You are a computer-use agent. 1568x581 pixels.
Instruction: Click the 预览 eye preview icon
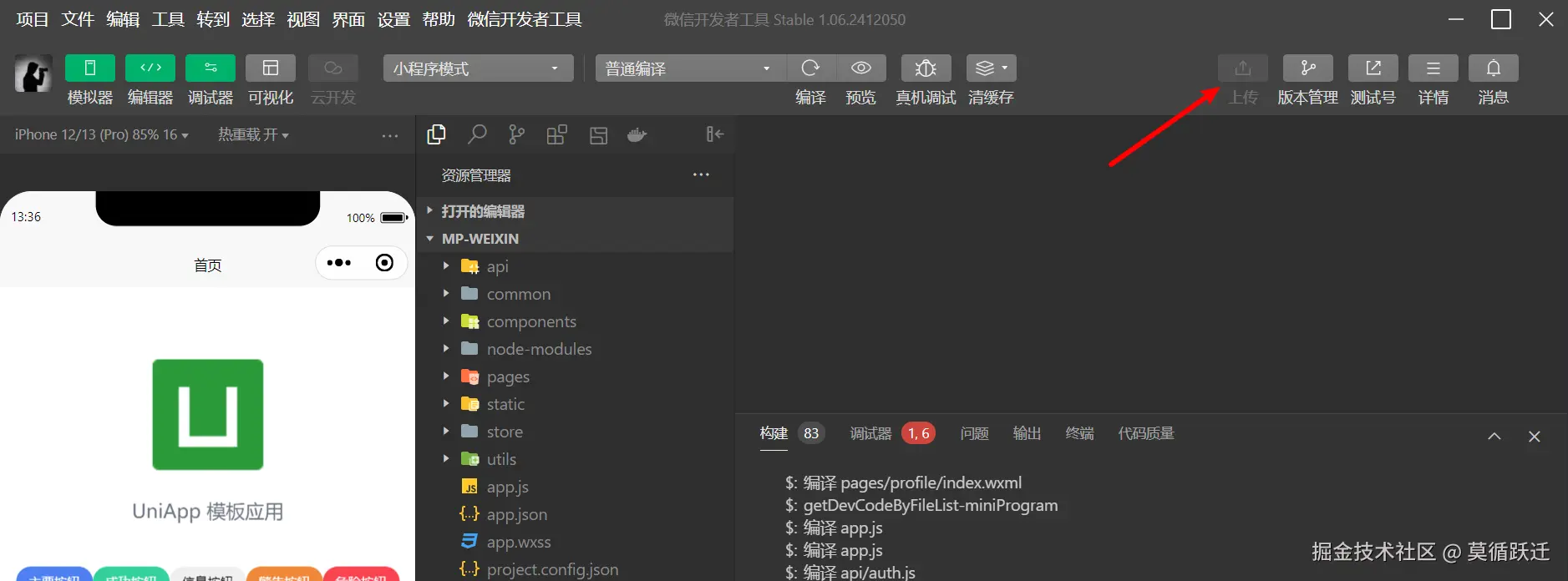point(861,68)
